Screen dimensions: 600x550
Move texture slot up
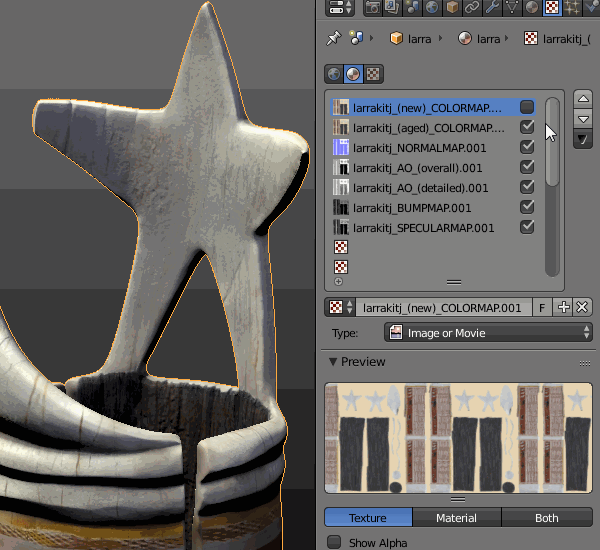tap(583, 99)
